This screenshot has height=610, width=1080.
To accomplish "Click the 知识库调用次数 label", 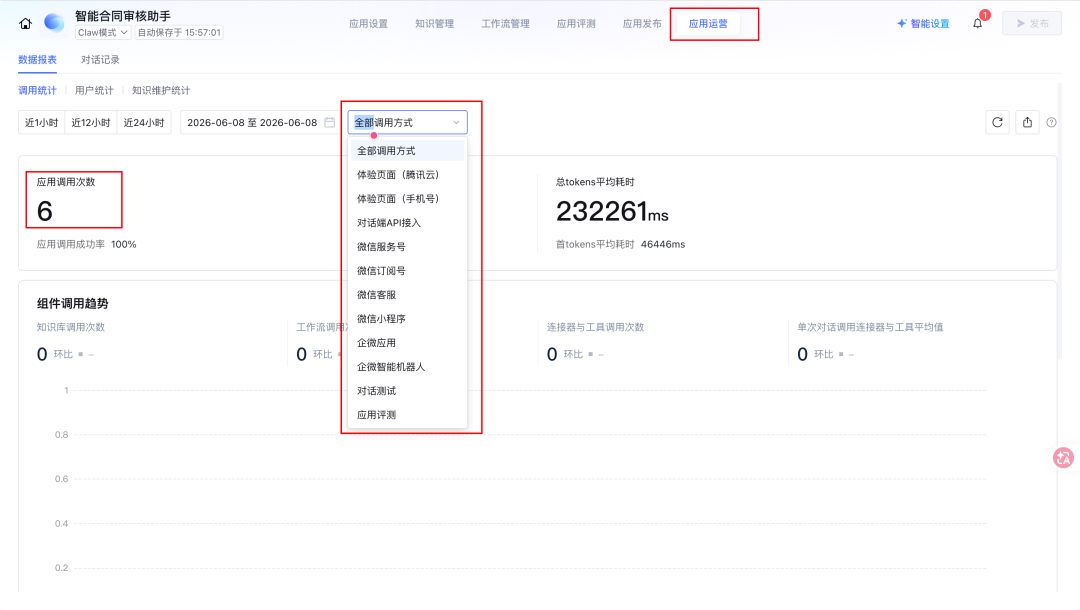I will [71, 327].
